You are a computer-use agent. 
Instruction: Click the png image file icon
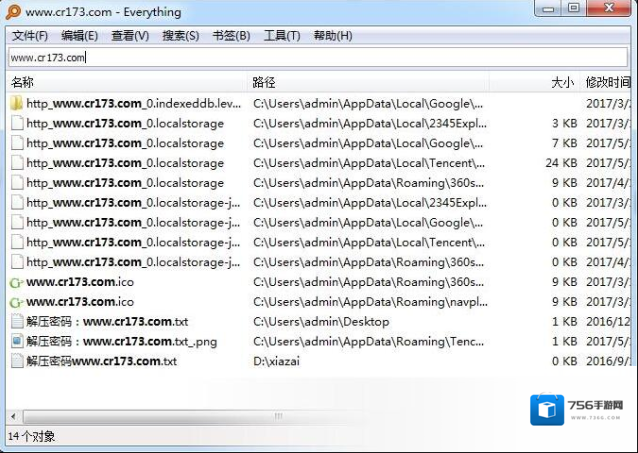(x=16, y=342)
